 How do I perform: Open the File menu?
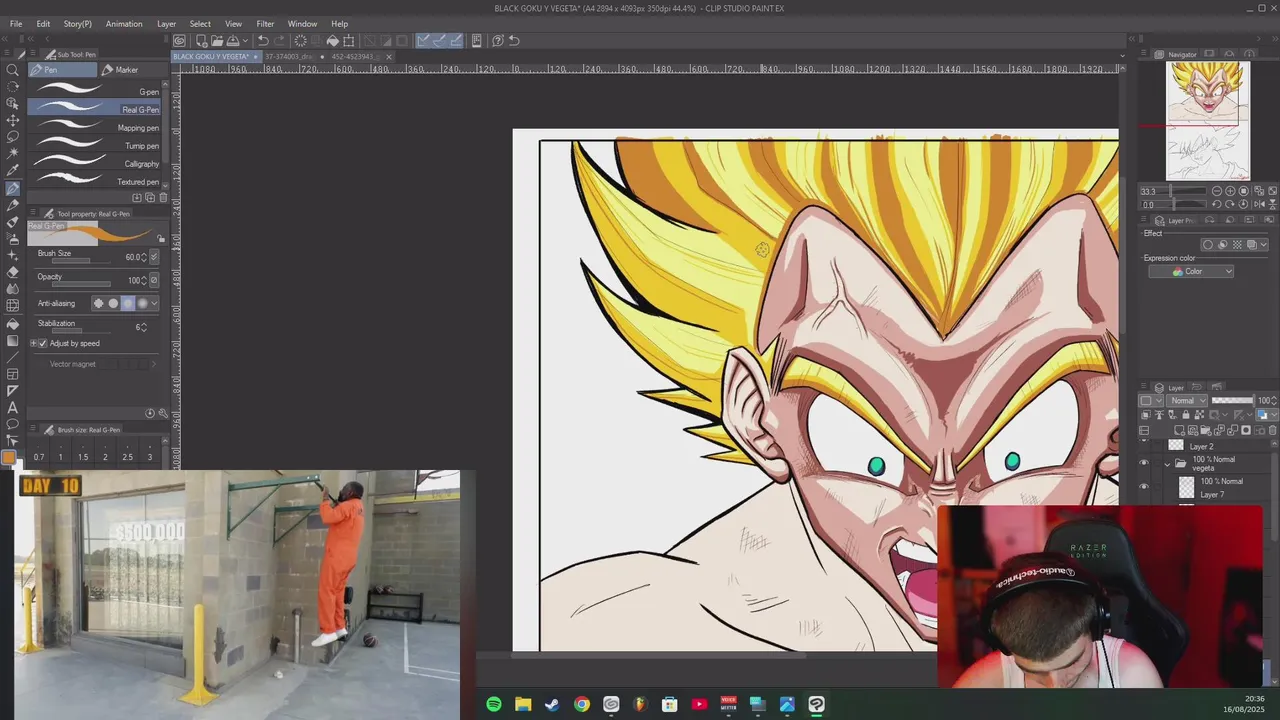[x=16, y=24]
